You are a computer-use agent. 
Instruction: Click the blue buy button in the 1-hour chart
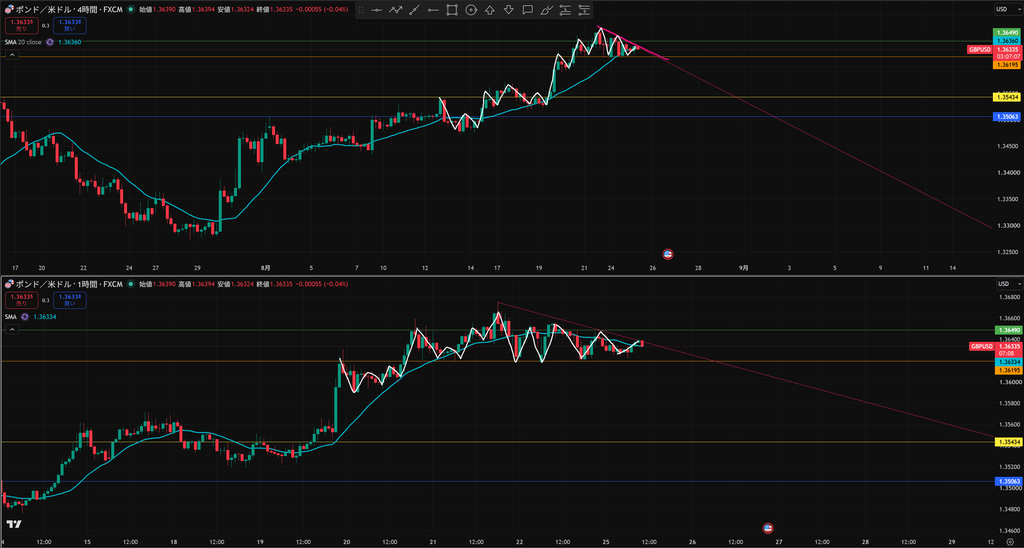point(70,300)
